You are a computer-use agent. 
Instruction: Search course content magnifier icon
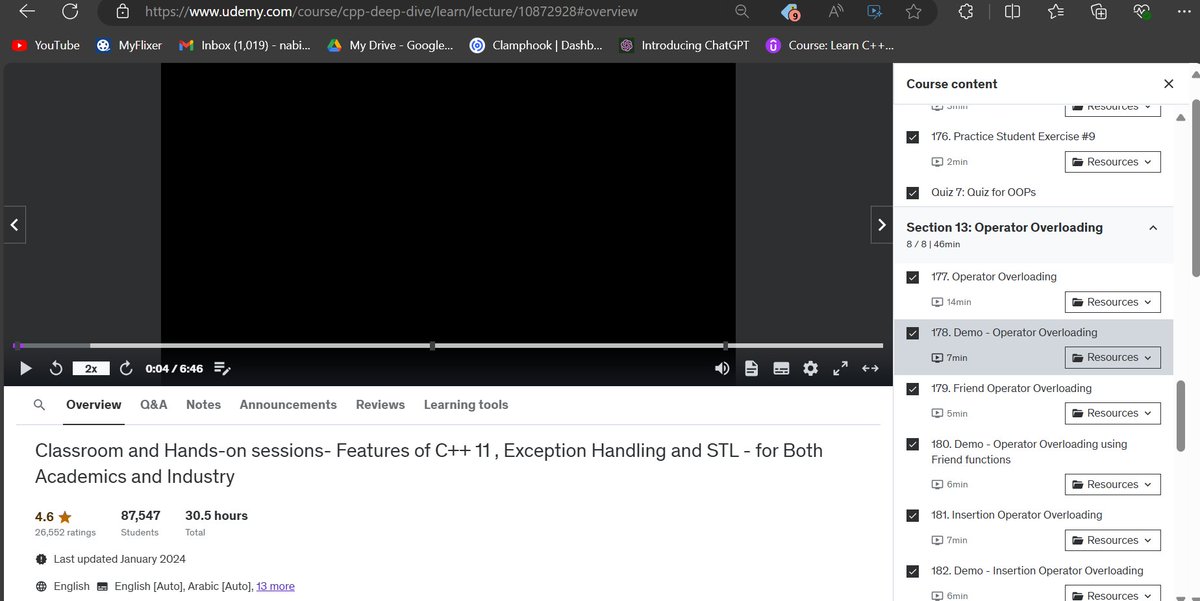(39, 405)
